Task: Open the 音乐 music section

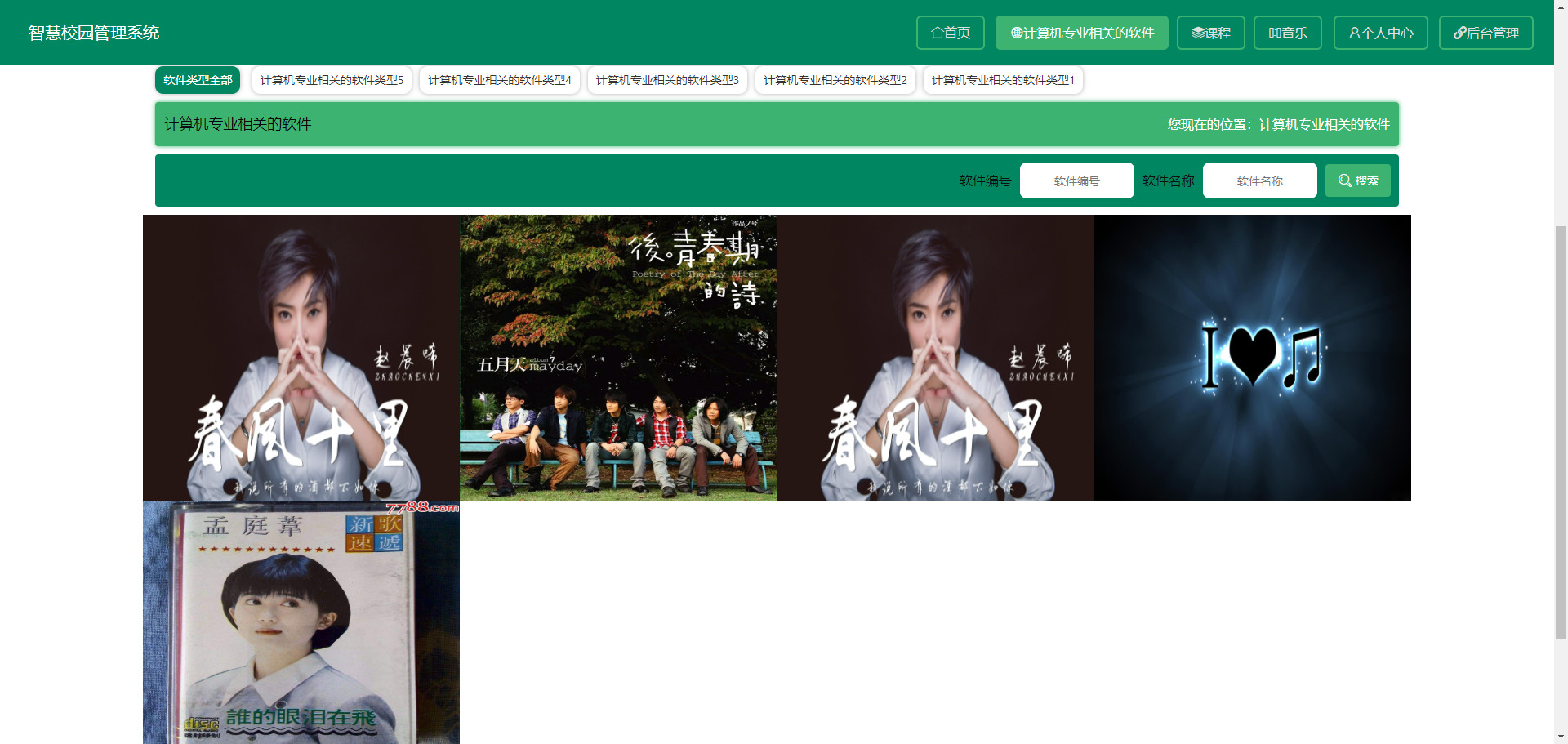Action: [x=1288, y=33]
